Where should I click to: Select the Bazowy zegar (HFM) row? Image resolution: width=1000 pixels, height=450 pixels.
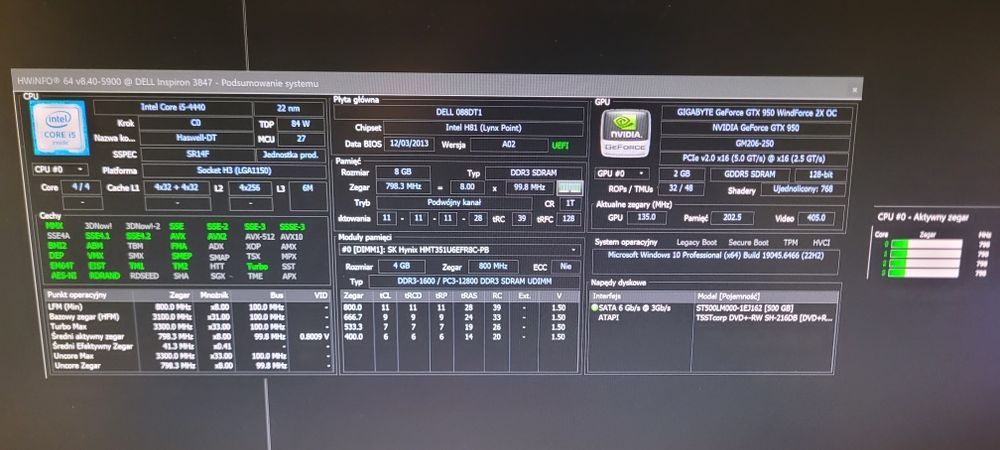(x=189, y=317)
